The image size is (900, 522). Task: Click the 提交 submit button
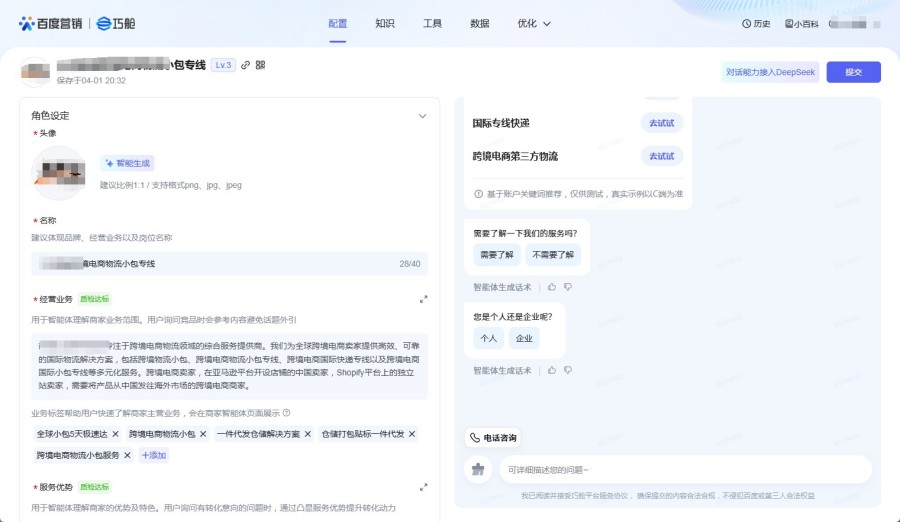pos(853,72)
